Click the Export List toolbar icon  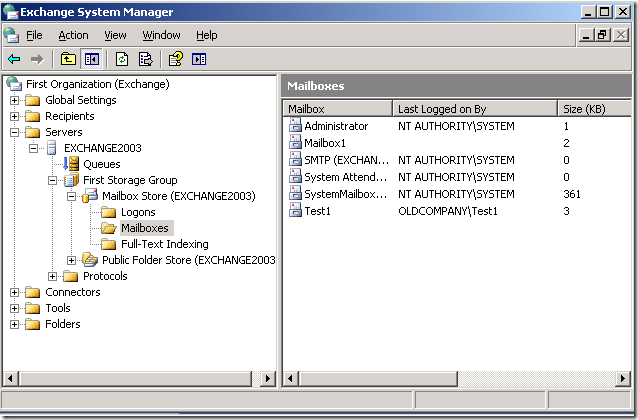(x=145, y=59)
